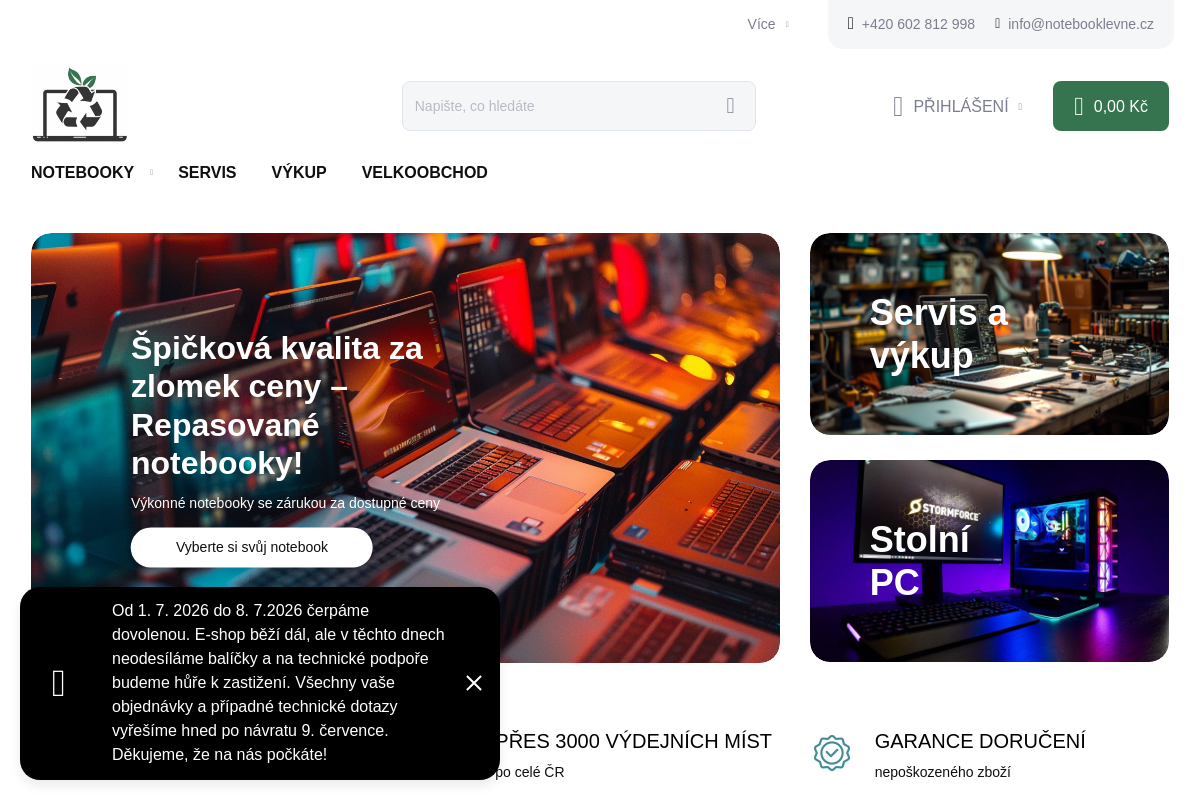Go to Velkoobchod menu item

pyautogui.click(x=425, y=172)
